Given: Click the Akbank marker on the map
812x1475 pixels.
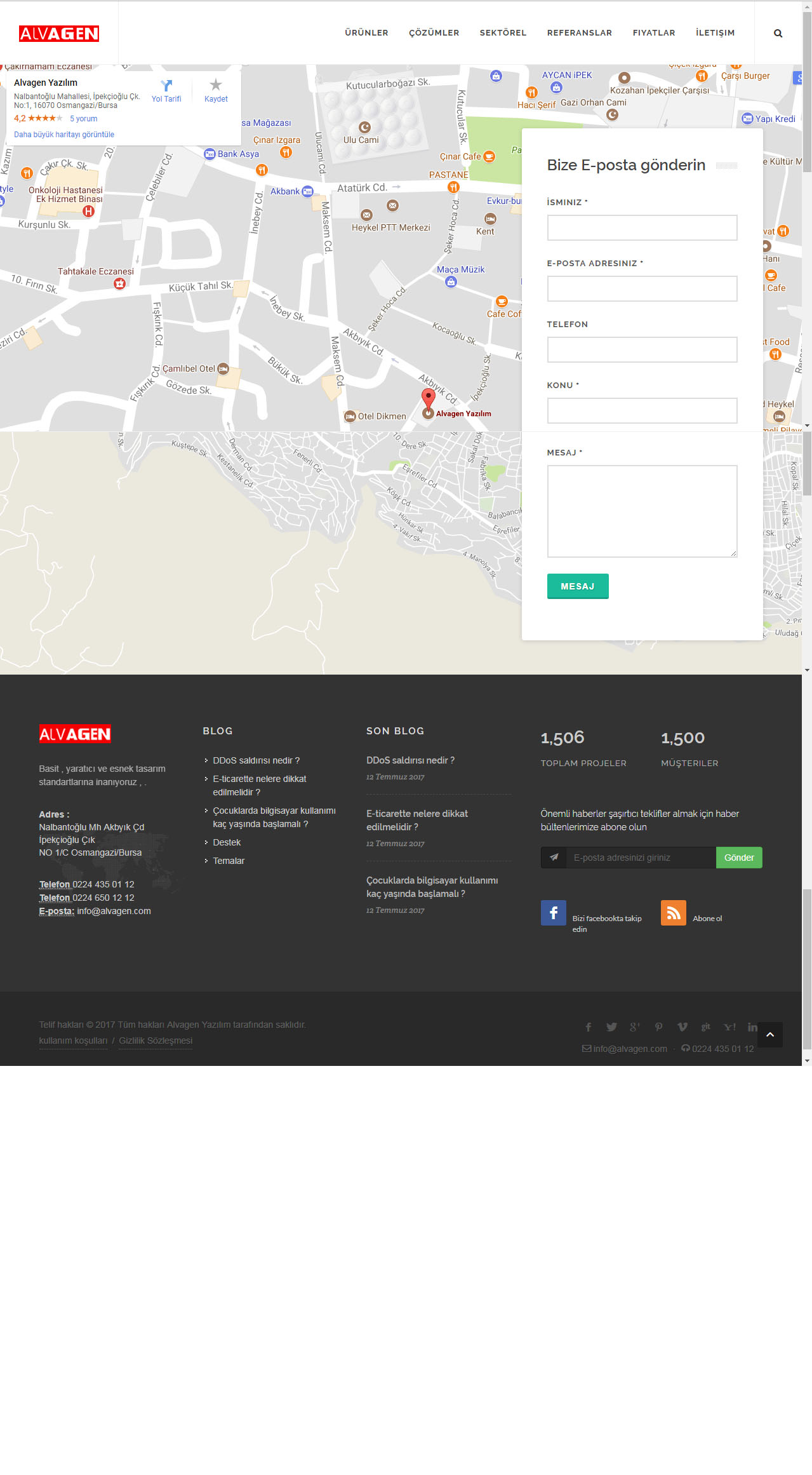Looking at the screenshot, I should tap(308, 191).
